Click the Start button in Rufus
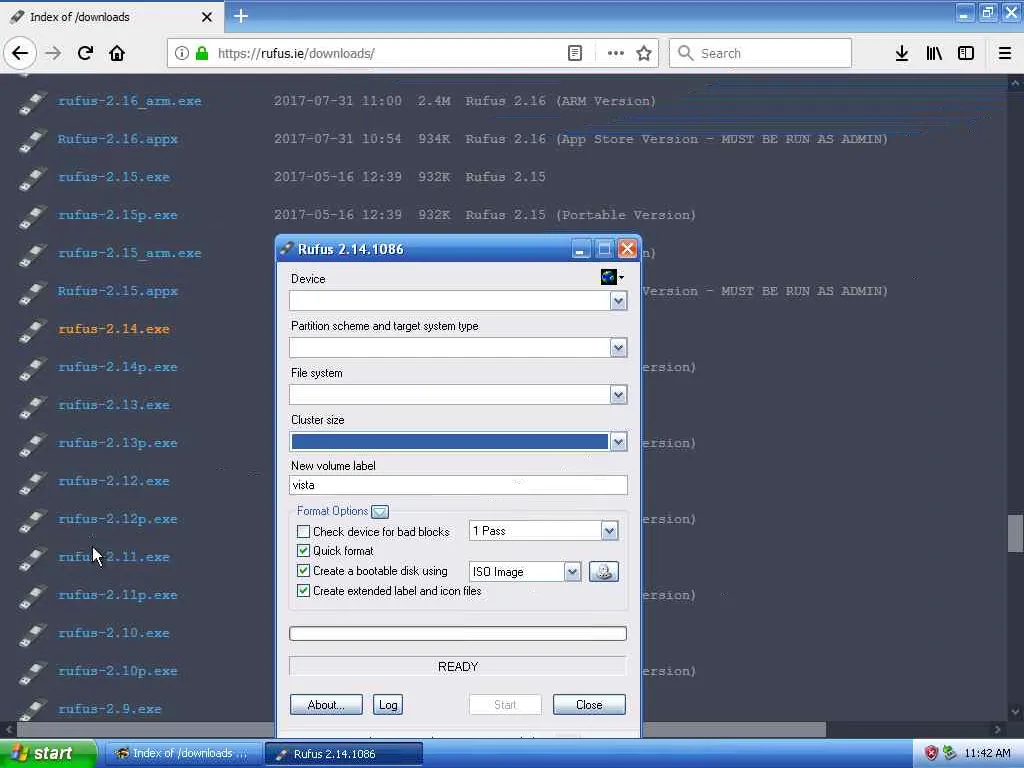Image resolution: width=1024 pixels, height=768 pixels. [505, 705]
